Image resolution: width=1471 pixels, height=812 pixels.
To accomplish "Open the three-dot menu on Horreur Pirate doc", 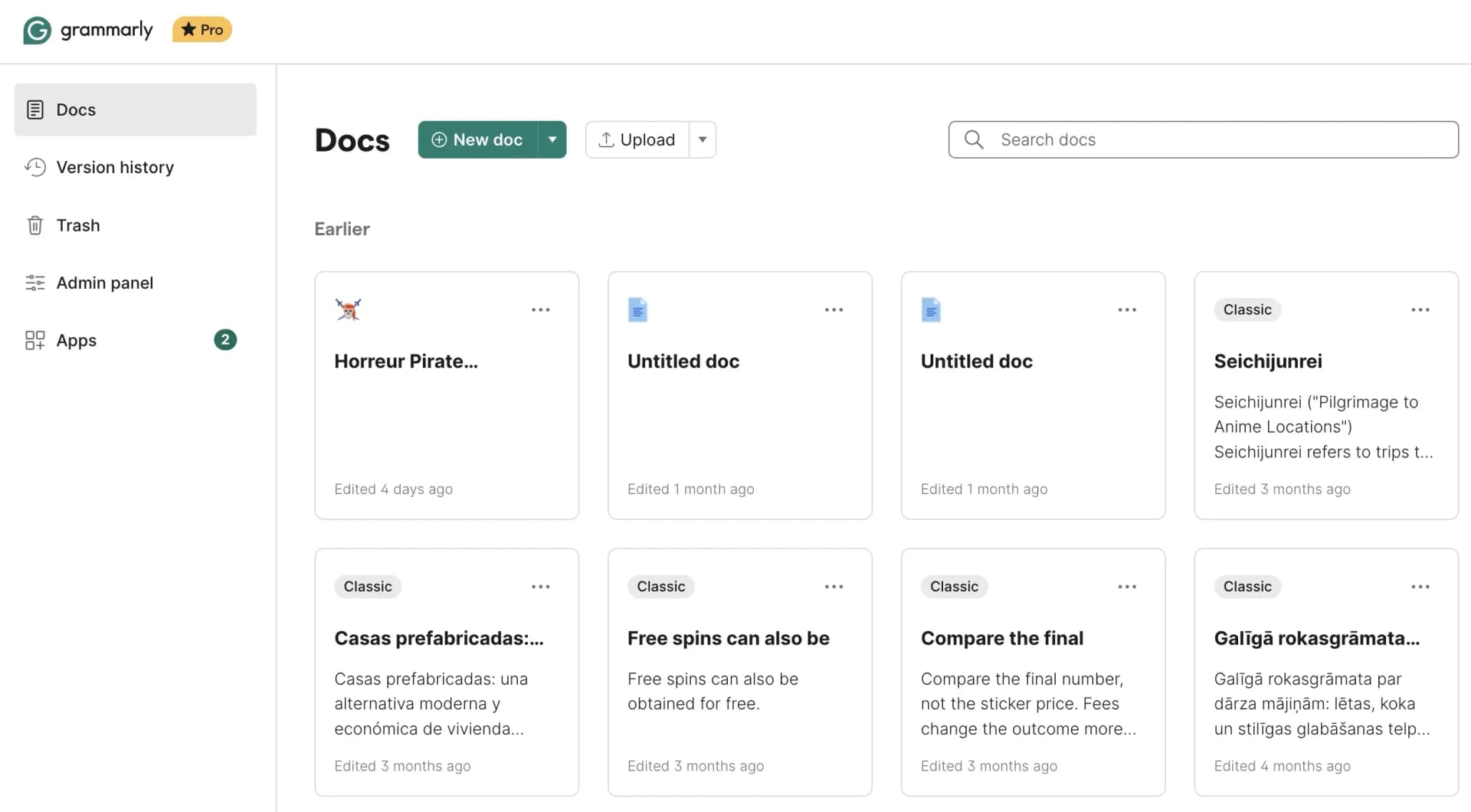I will [541, 309].
